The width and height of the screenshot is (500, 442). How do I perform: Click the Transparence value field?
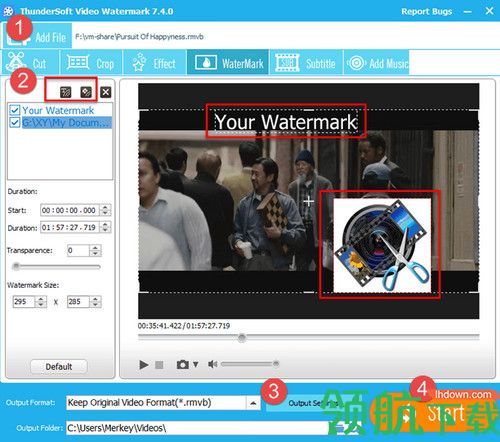[78, 250]
